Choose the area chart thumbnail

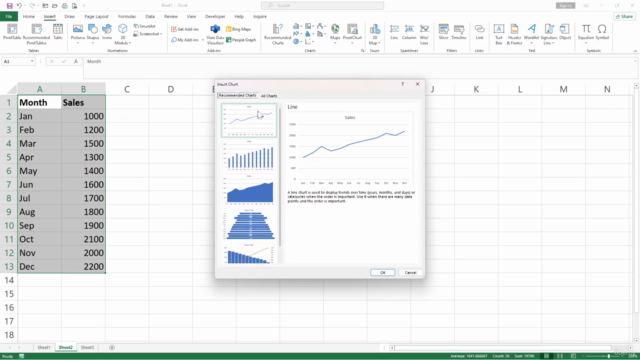click(x=249, y=190)
